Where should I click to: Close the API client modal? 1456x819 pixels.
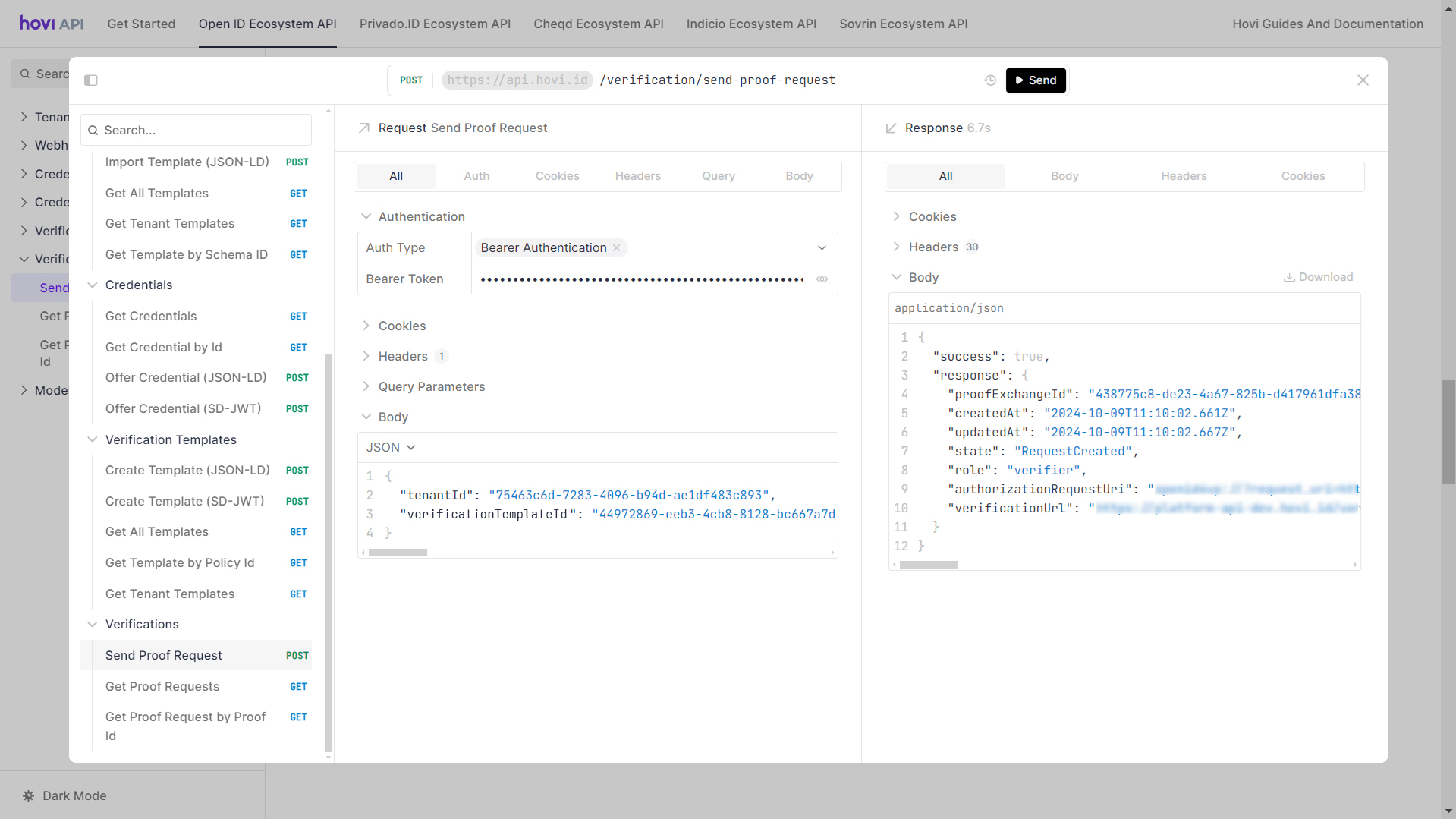1363,80
